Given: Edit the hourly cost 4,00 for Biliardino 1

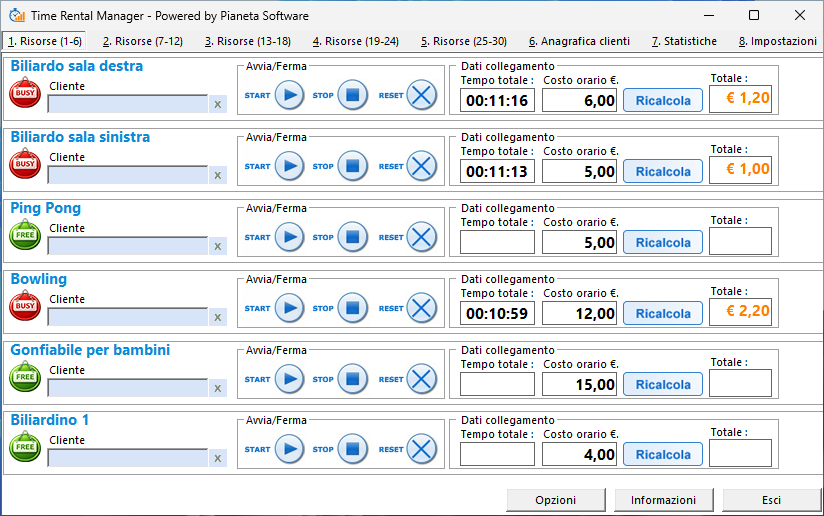Looking at the screenshot, I should point(579,455).
